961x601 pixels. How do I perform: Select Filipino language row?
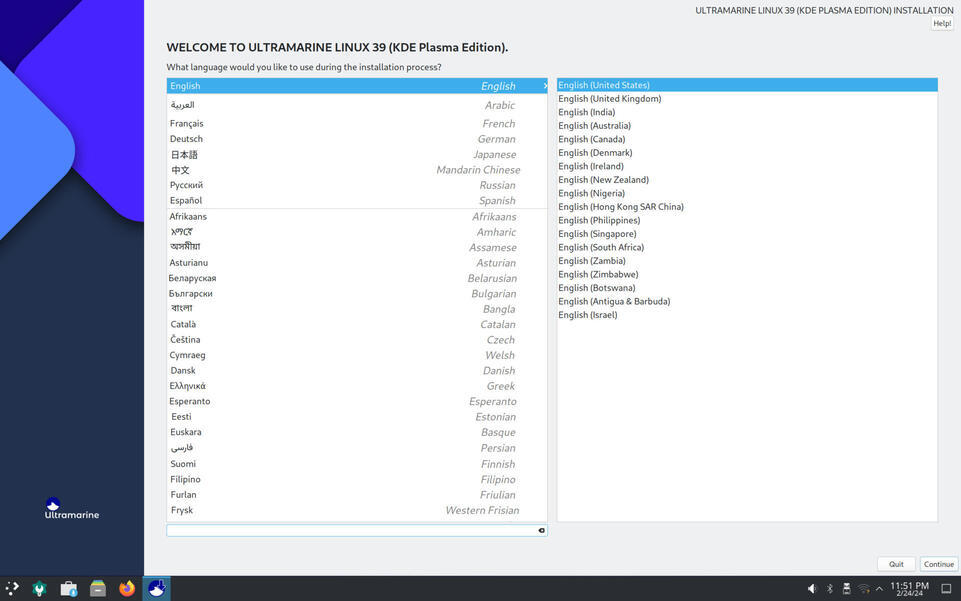coord(357,479)
